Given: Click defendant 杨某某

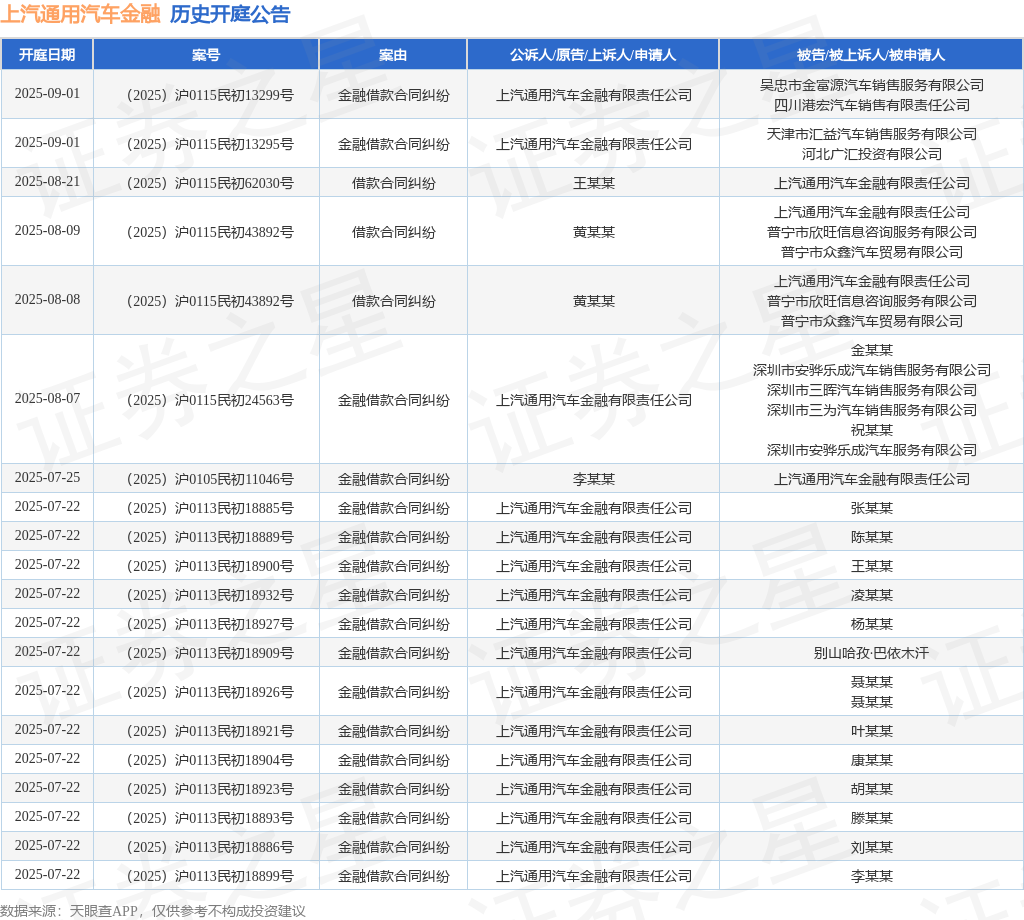Looking at the screenshot, I should coord(872,624).
